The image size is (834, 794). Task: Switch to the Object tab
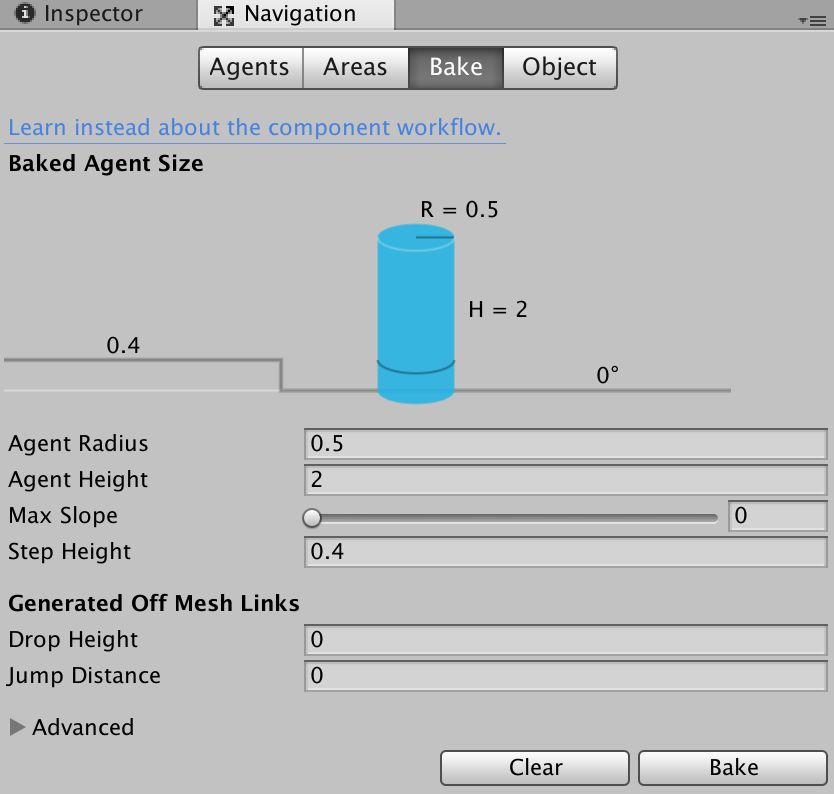click(559, 68)
